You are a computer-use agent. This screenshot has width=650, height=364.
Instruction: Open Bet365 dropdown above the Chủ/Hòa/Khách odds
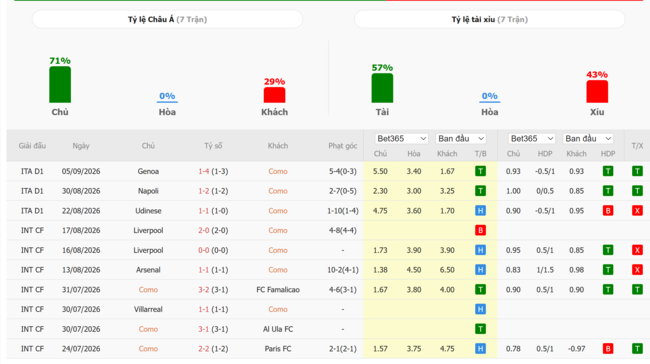(x=401, y=138)
